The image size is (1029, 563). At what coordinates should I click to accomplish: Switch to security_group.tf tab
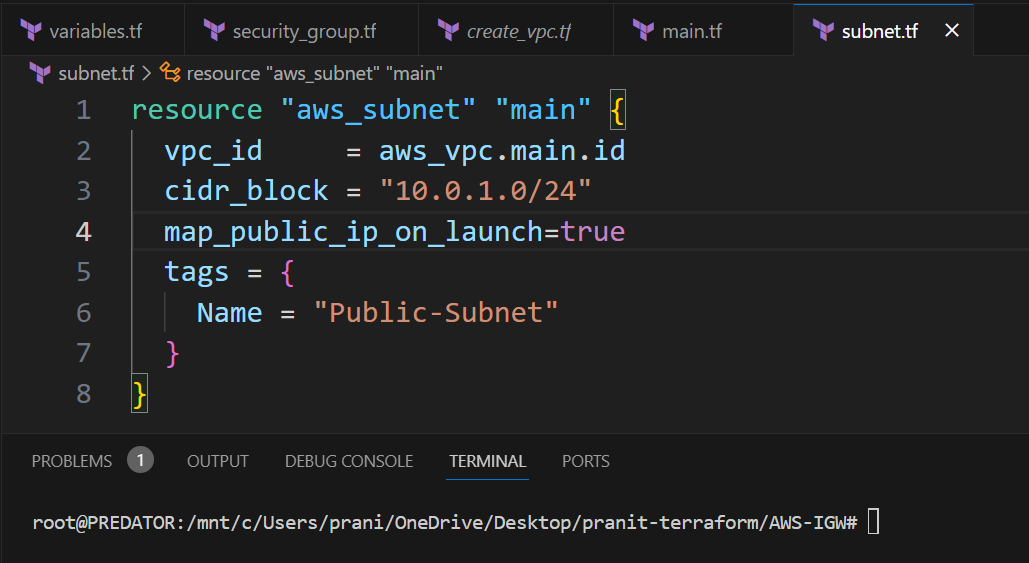click(x=303, y=31)
